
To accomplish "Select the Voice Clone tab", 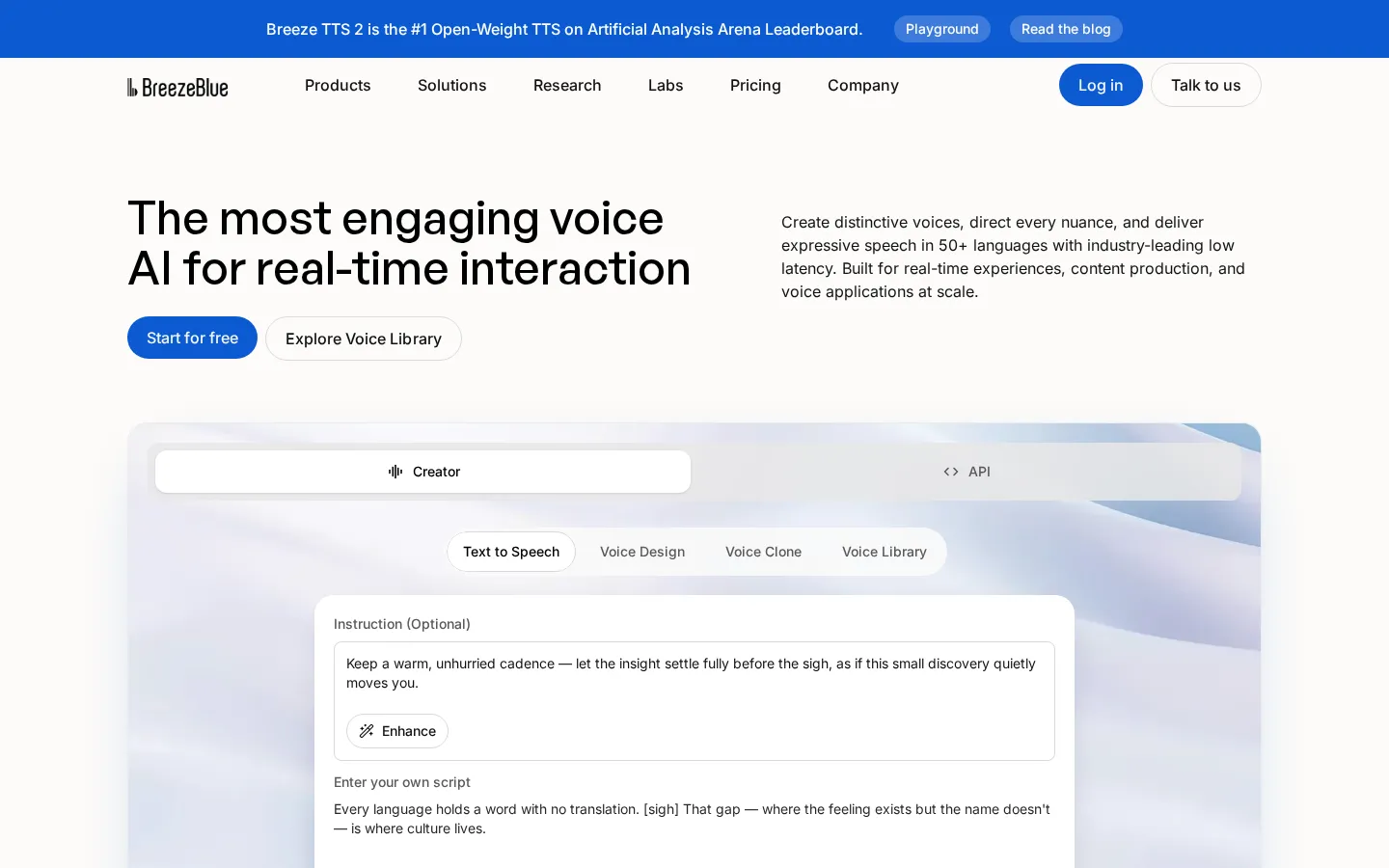I will [x=763, y=552].
